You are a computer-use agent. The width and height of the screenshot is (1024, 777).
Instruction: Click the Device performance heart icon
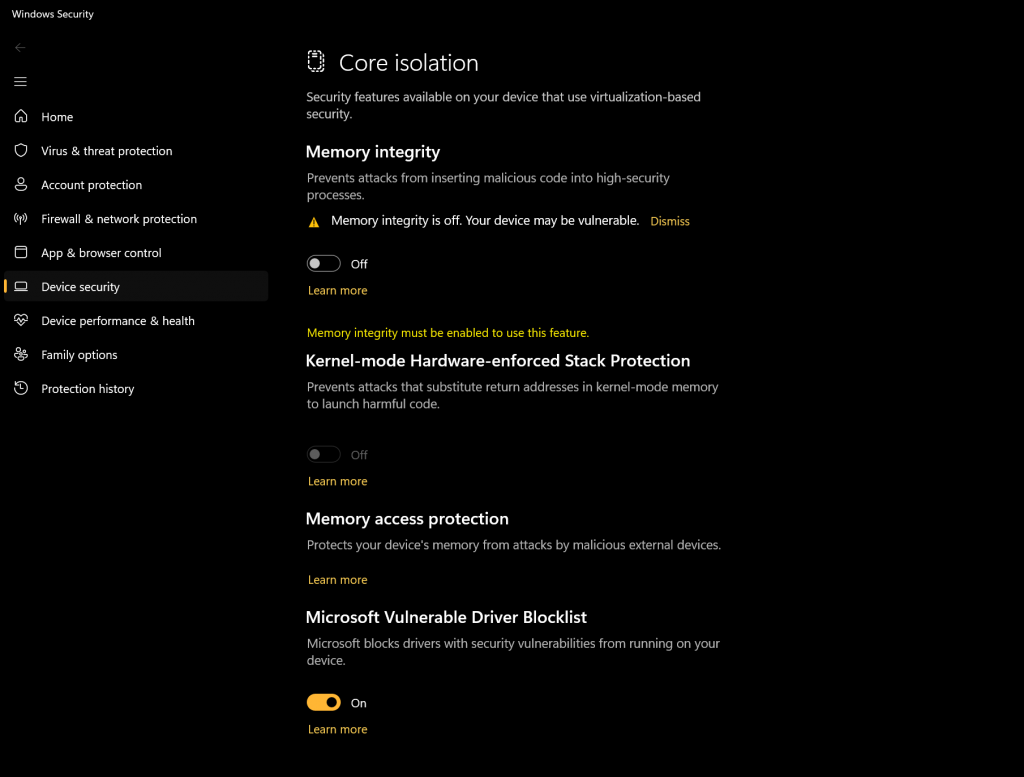pos(21,321)
